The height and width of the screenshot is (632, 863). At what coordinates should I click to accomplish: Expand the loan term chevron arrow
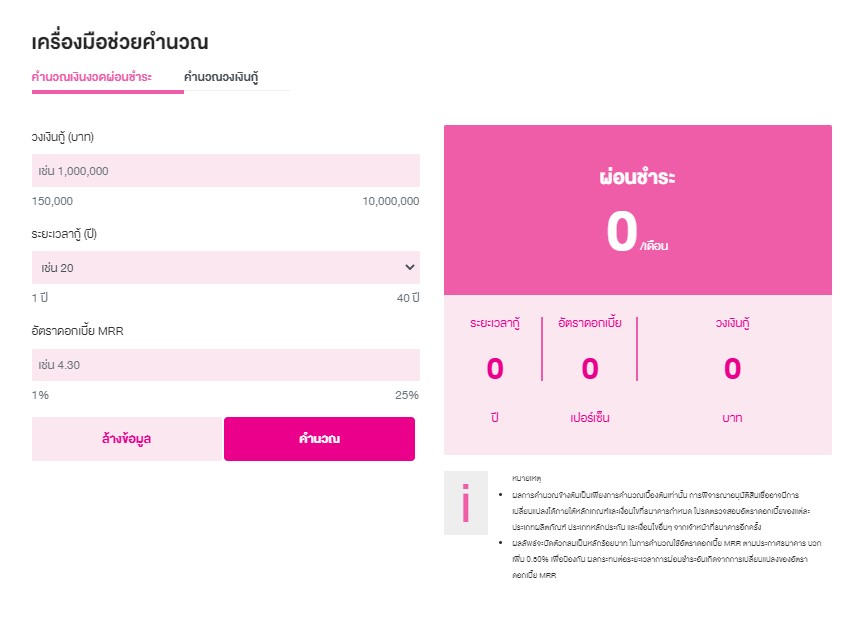pyautogui.click(x=409, y=267)
